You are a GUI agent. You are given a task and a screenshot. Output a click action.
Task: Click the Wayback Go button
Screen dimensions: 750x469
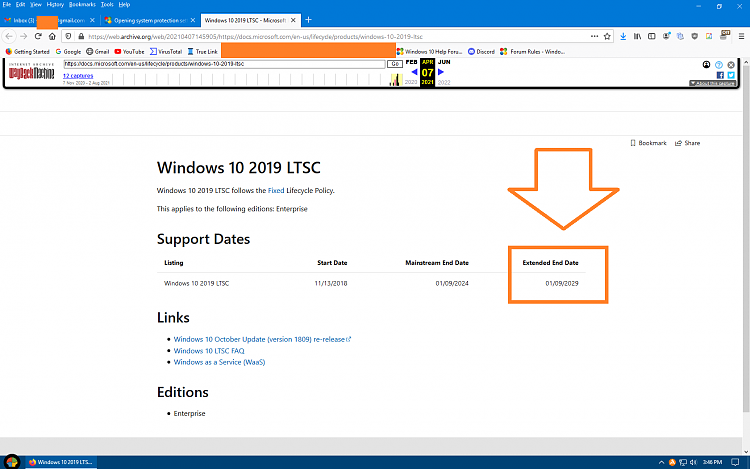(395, 64)
